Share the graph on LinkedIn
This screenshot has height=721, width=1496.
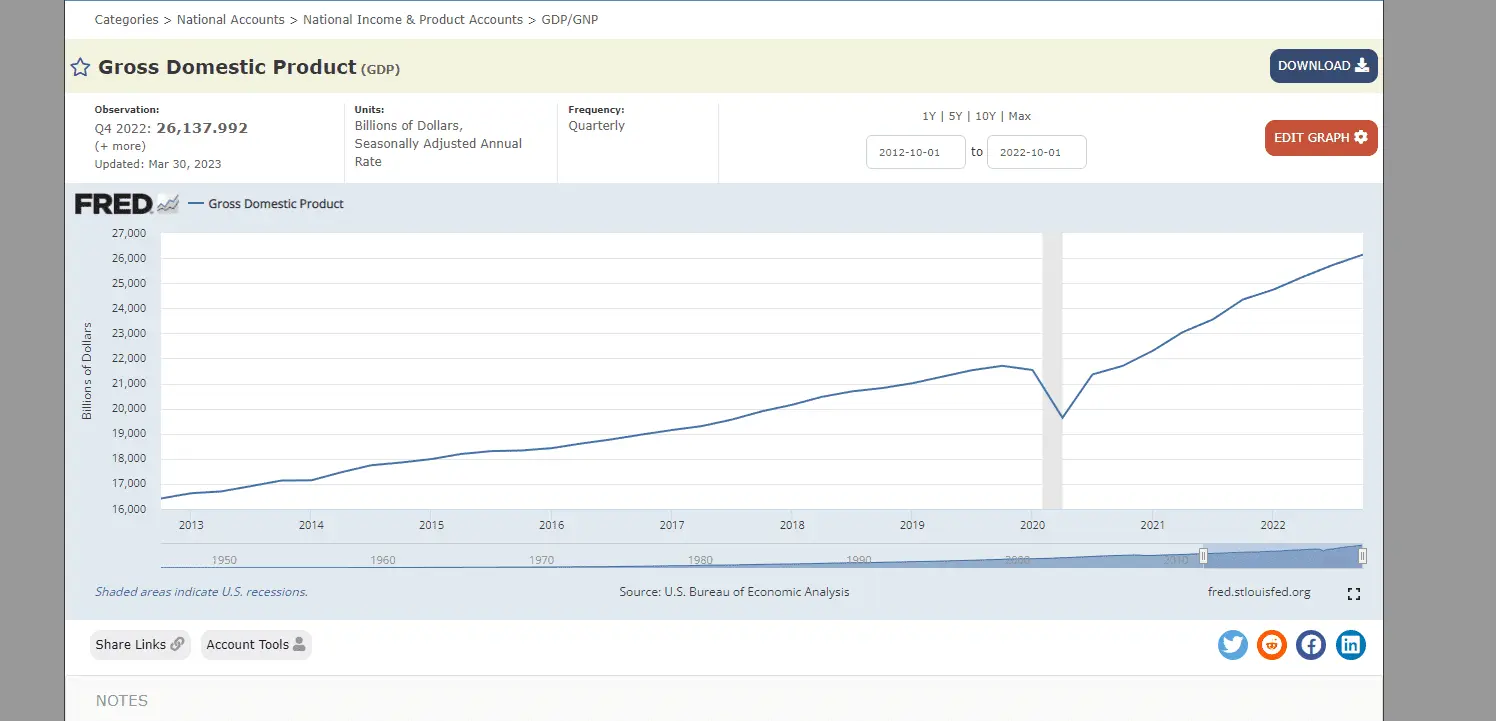tap(1350, 645)
